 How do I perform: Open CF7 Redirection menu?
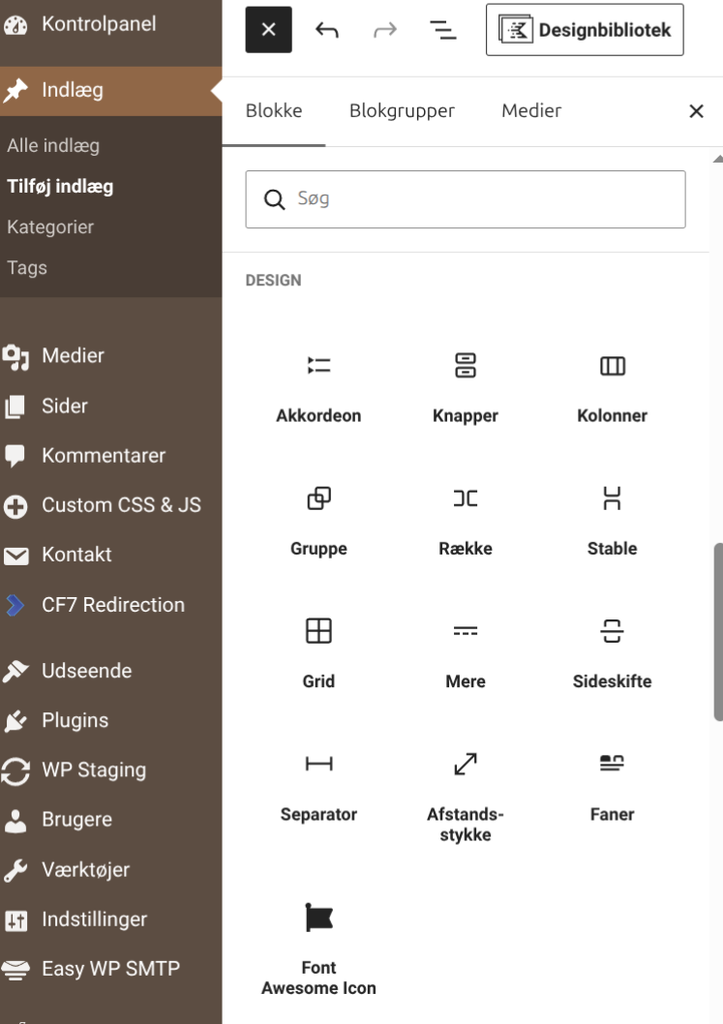click(x=111, y=605)
